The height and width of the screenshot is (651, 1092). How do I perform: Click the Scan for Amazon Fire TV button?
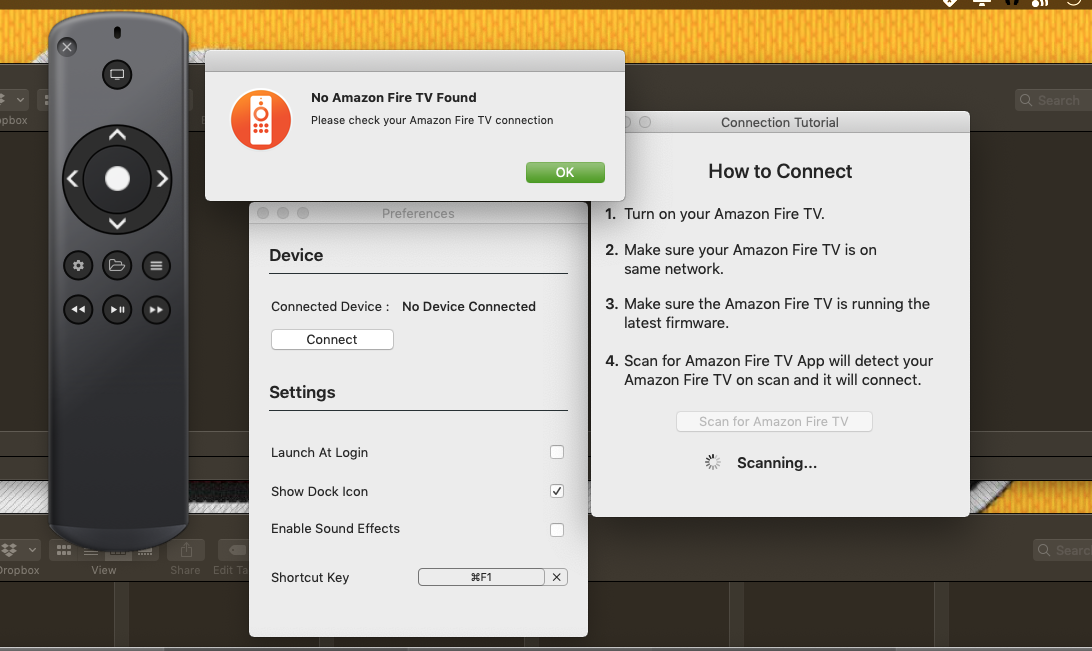click(774, 422)
